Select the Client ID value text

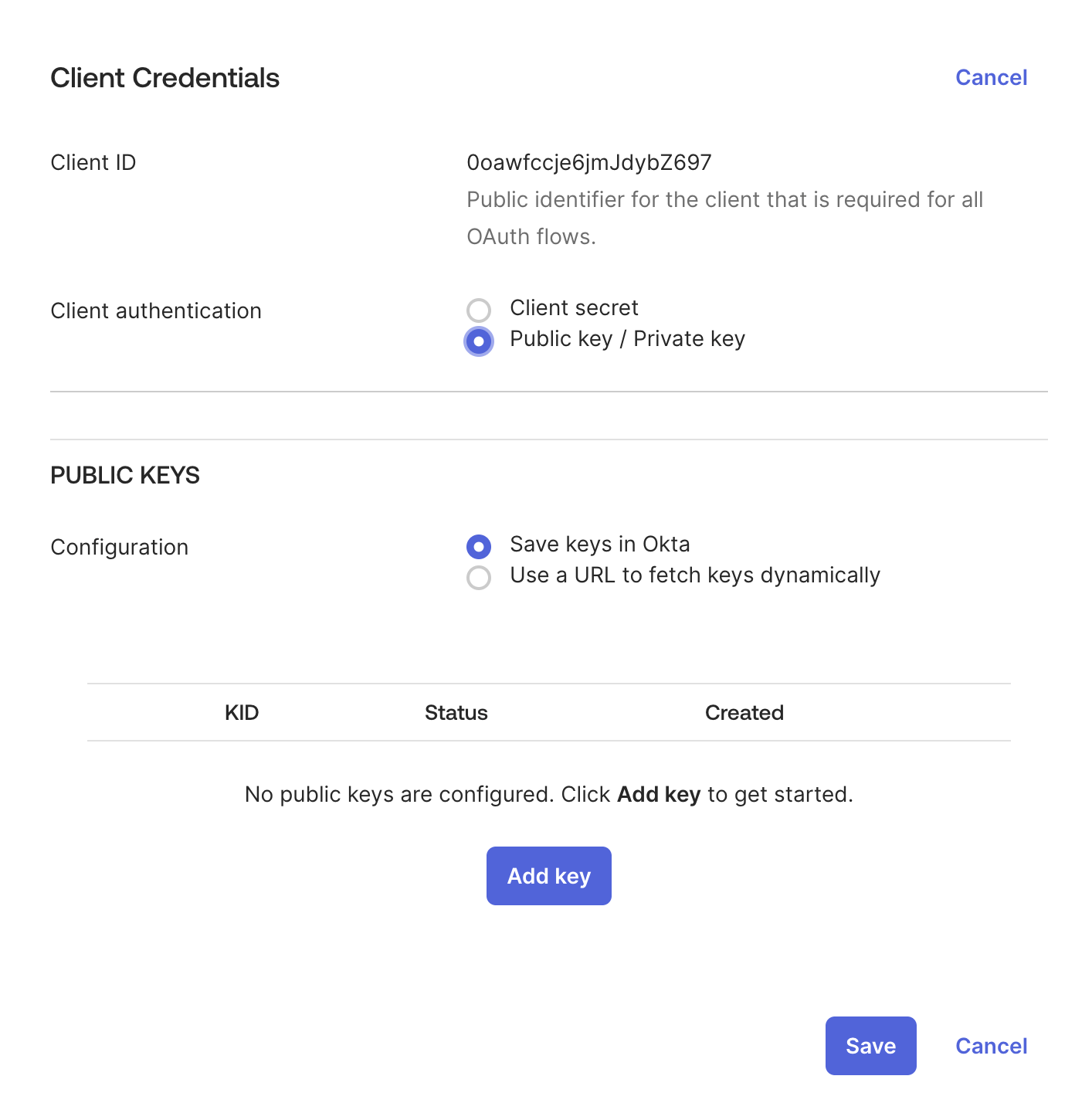(x=588, y=162)
